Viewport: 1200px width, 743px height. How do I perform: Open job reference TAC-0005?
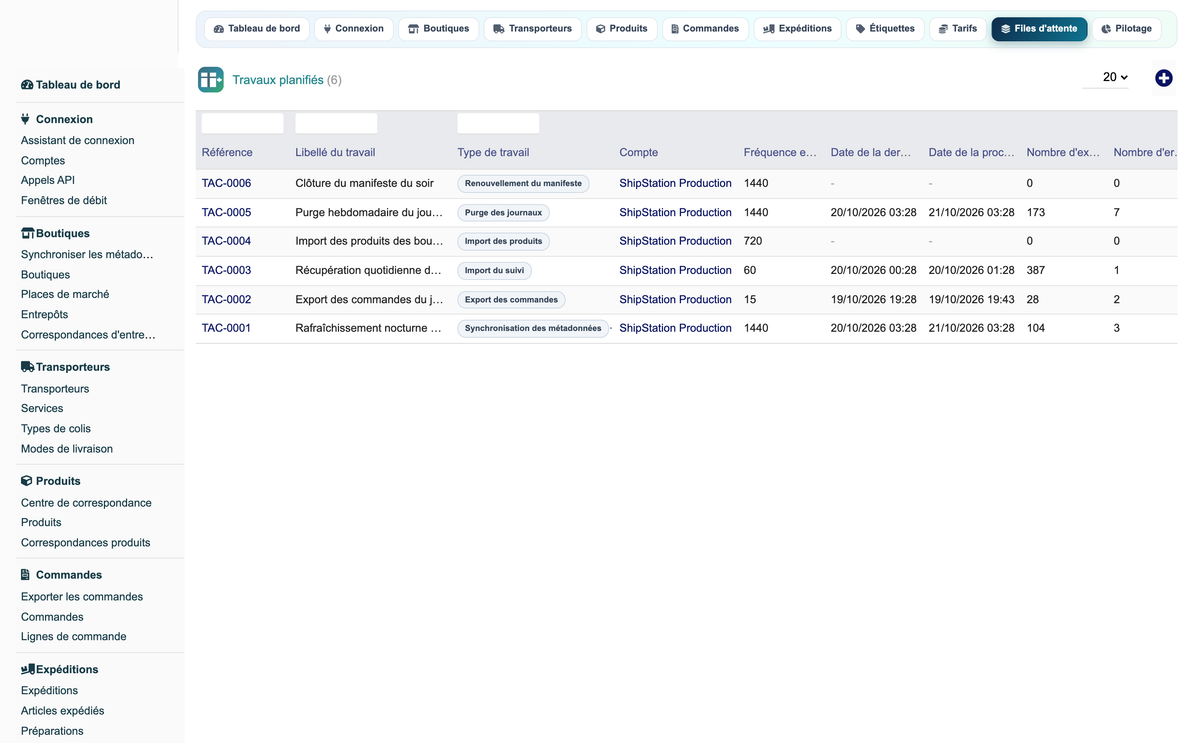226,212
